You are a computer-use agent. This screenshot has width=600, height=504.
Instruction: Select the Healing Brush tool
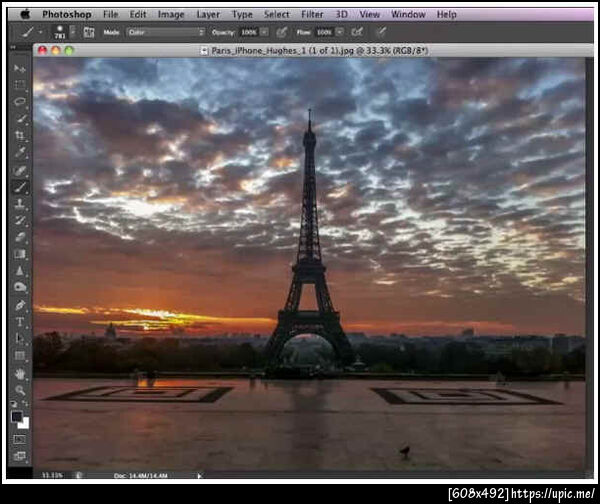point(19,170)
